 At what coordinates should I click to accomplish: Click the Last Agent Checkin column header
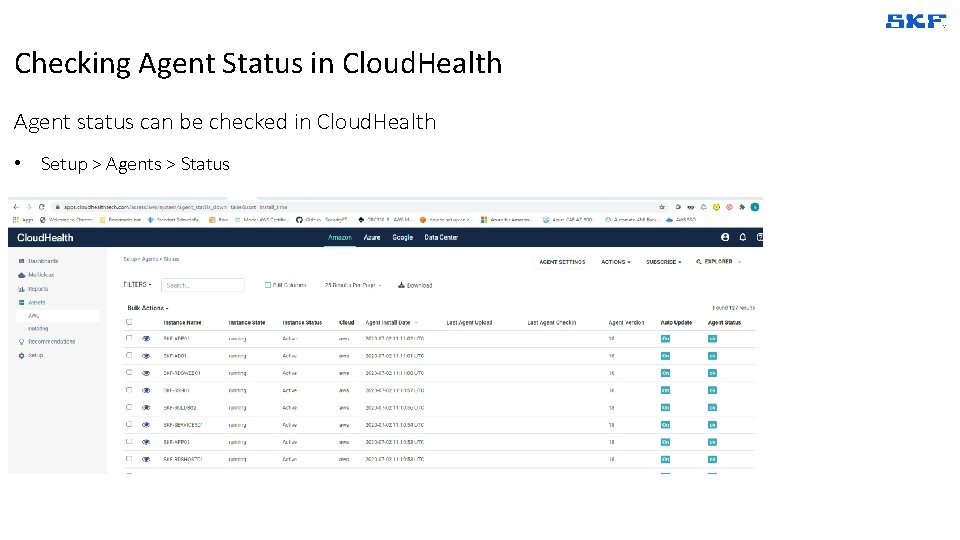[x=552, y=323]
